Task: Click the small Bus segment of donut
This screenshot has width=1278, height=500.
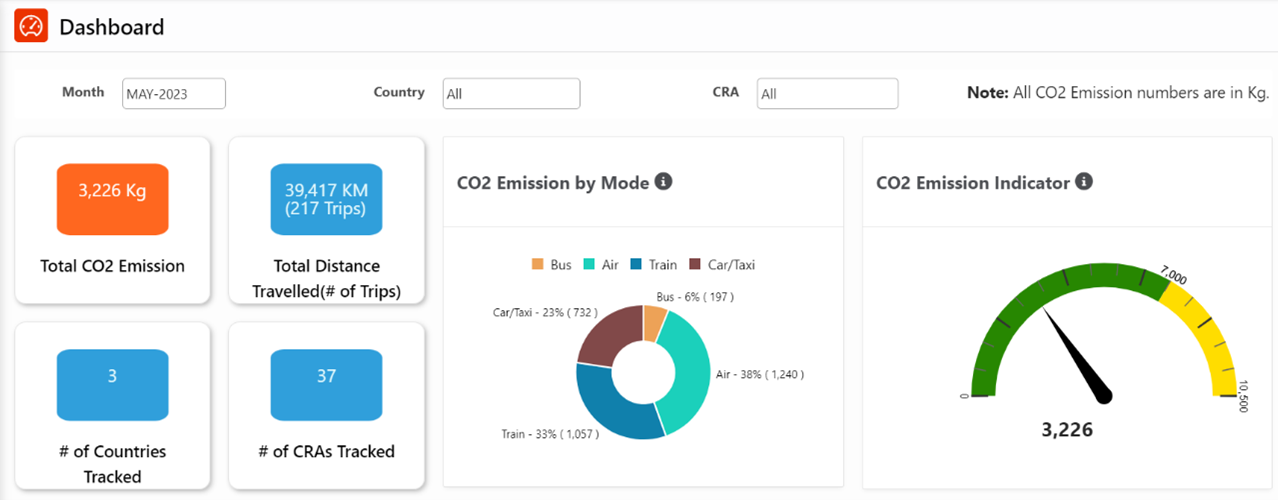Action: [x=654, y=322]
